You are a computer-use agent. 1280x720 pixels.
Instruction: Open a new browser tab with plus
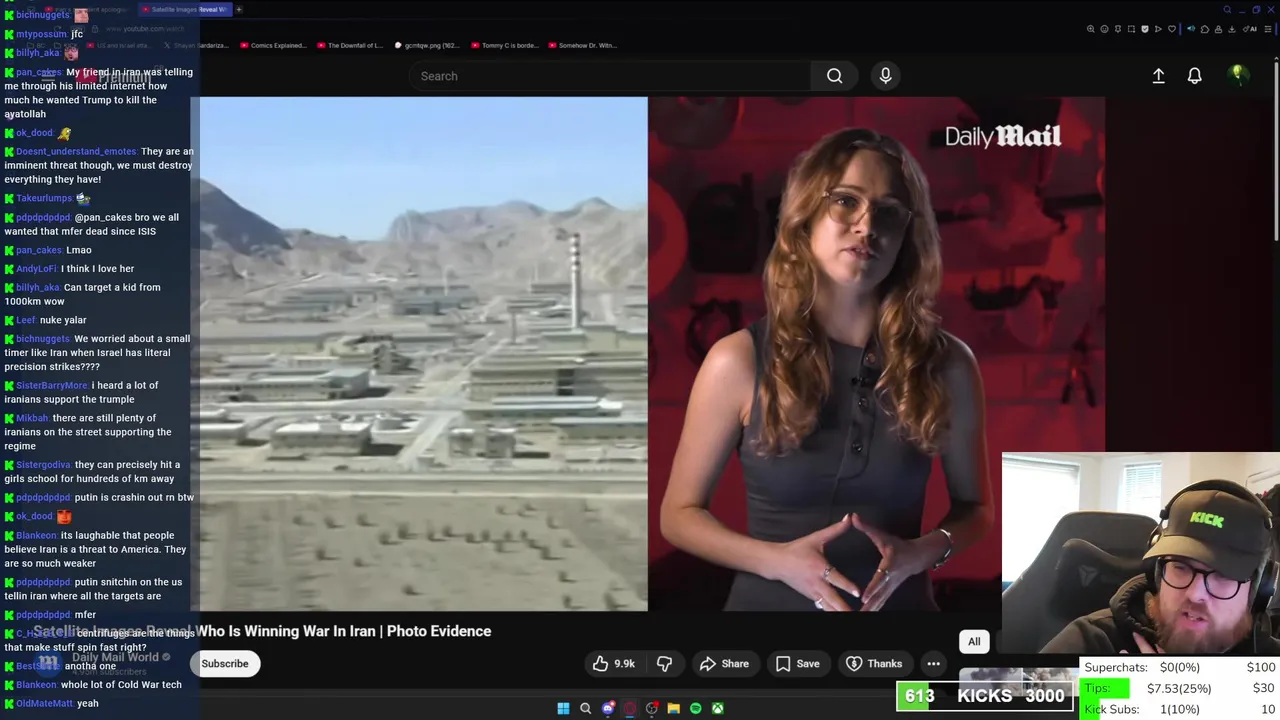(x=239, y=9)
